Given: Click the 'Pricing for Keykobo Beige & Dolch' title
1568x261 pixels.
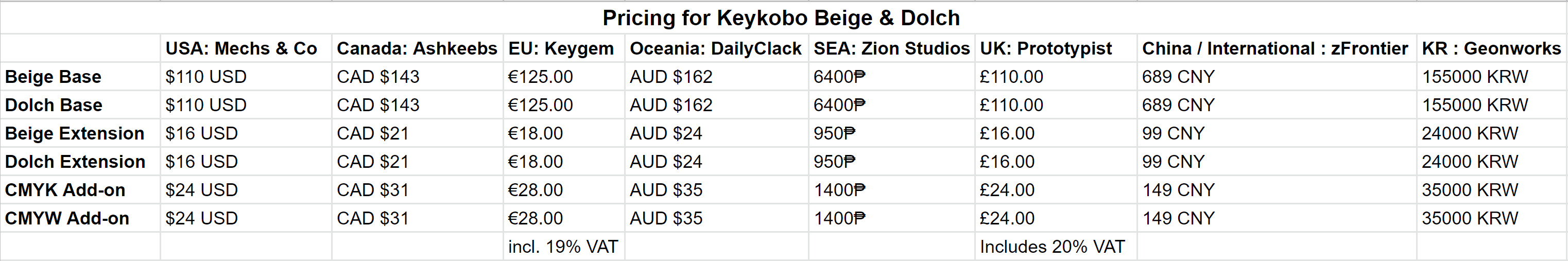Looking at the screenshot, I should [781, 18].
